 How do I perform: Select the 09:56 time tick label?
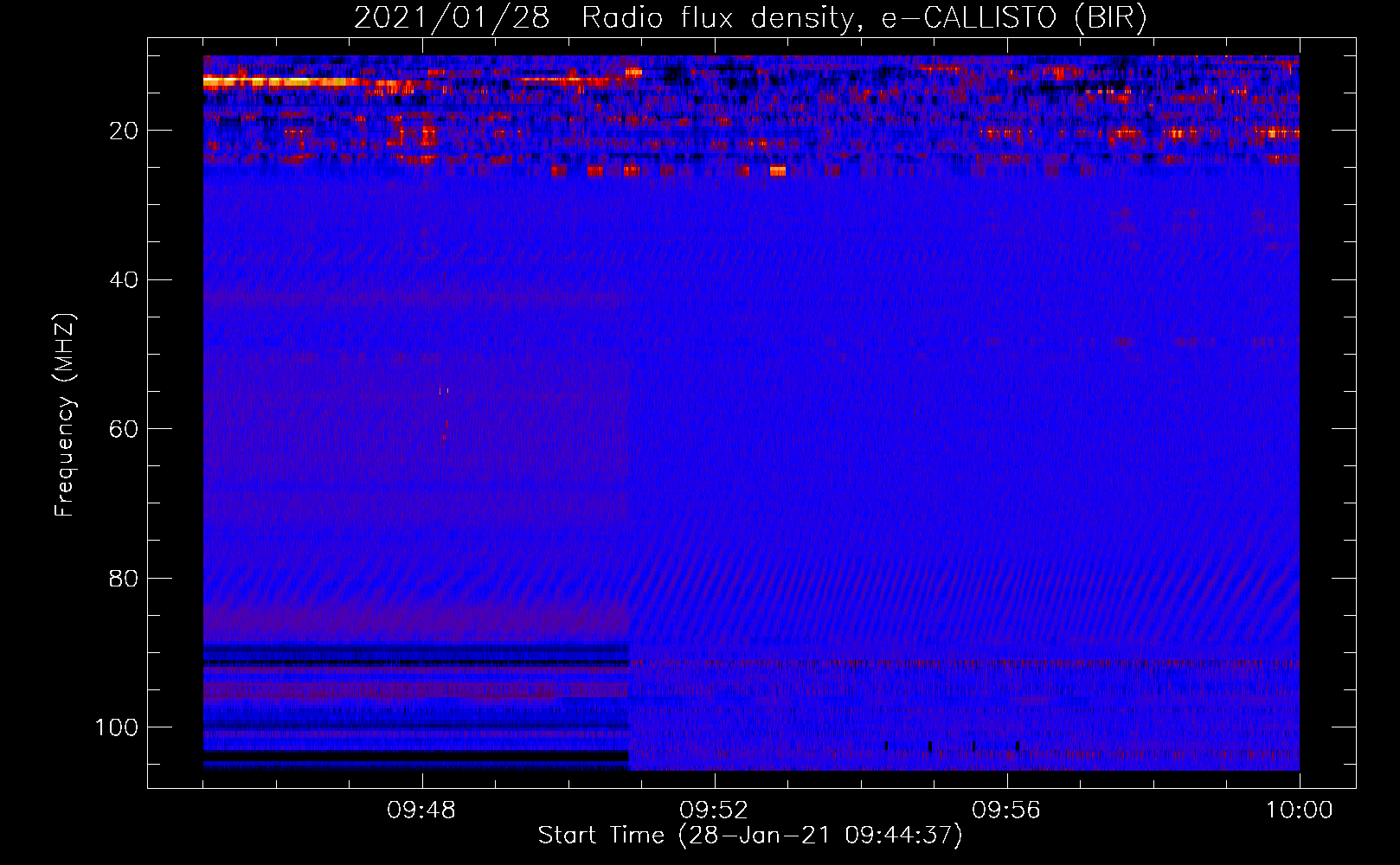pos(1006,811)
